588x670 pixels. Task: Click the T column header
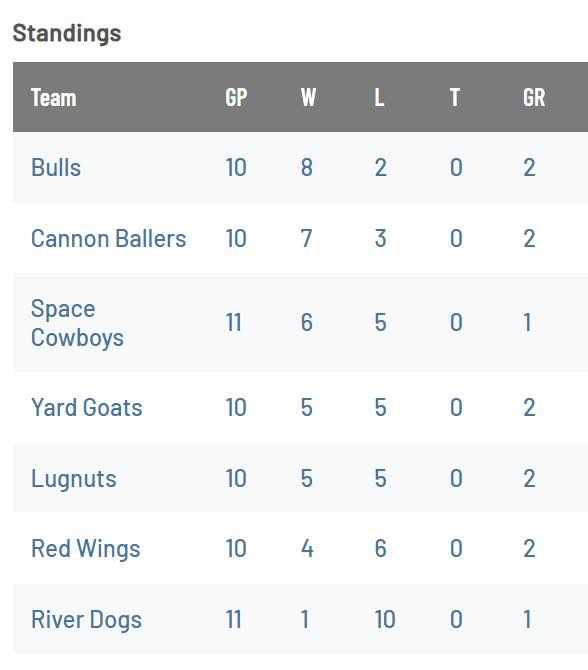455,97
